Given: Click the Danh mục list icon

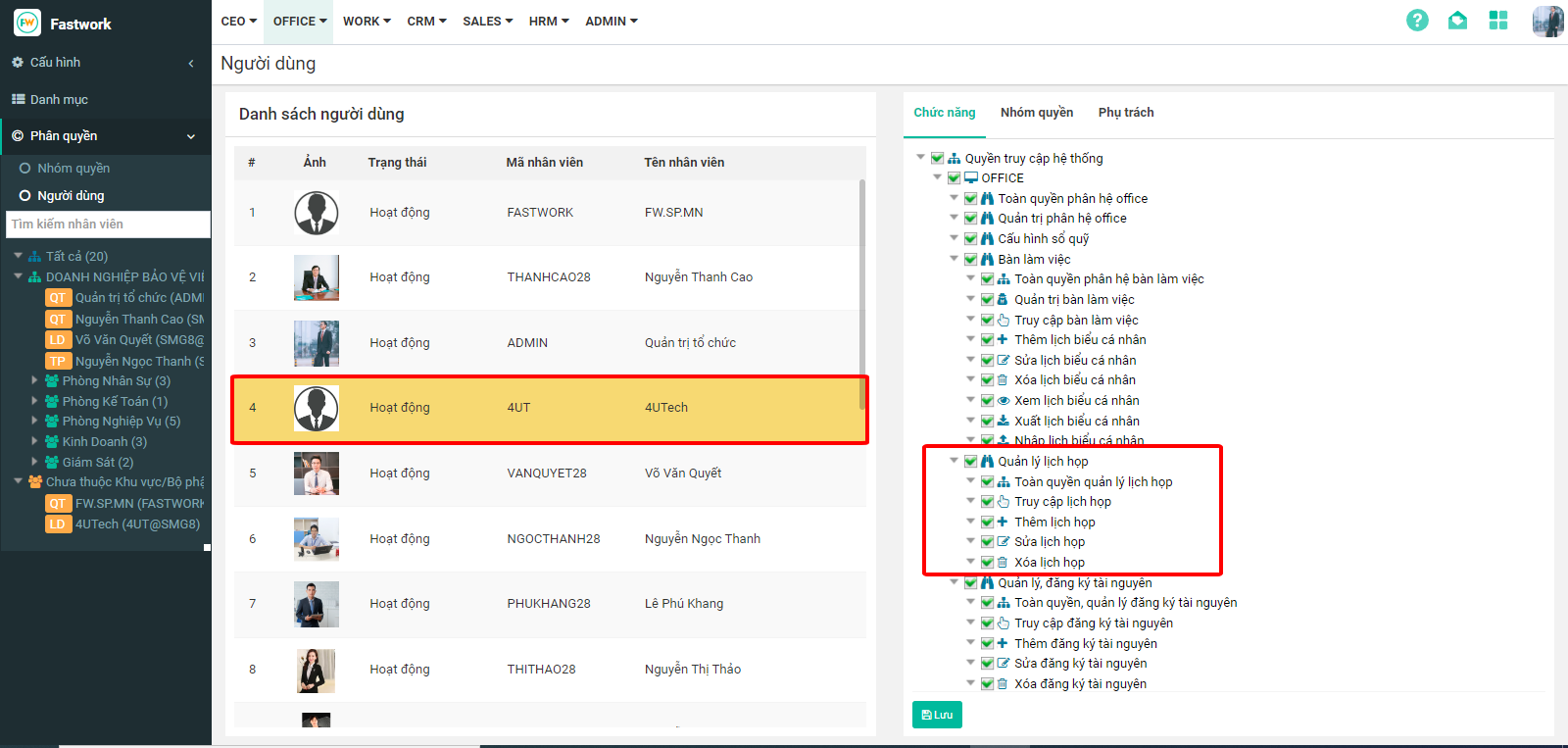Looking at the screenshot, I should pos(18,99).
